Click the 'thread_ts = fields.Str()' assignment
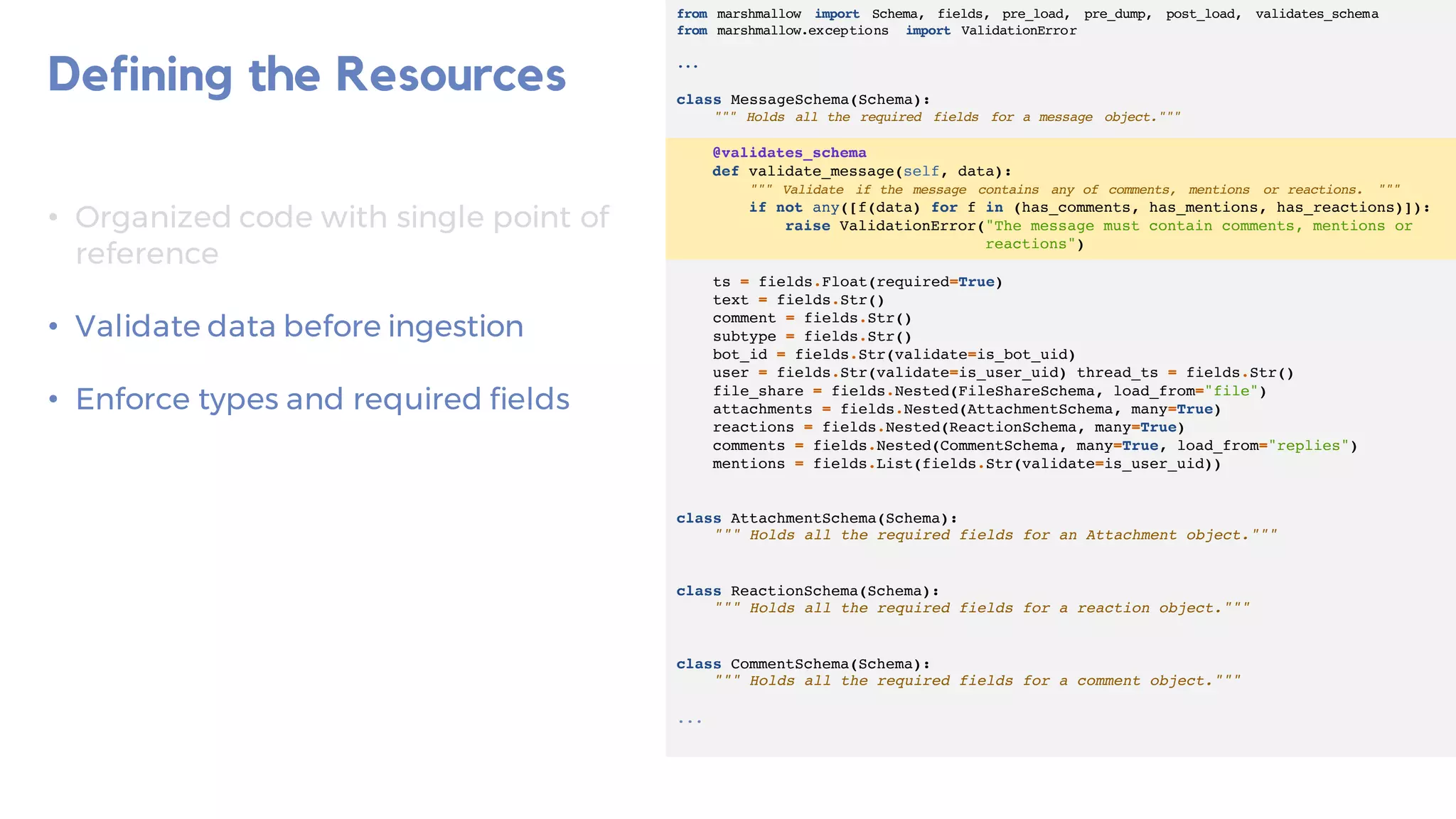This screenshot has height=819, width=1456. [x=1185, y=373]
